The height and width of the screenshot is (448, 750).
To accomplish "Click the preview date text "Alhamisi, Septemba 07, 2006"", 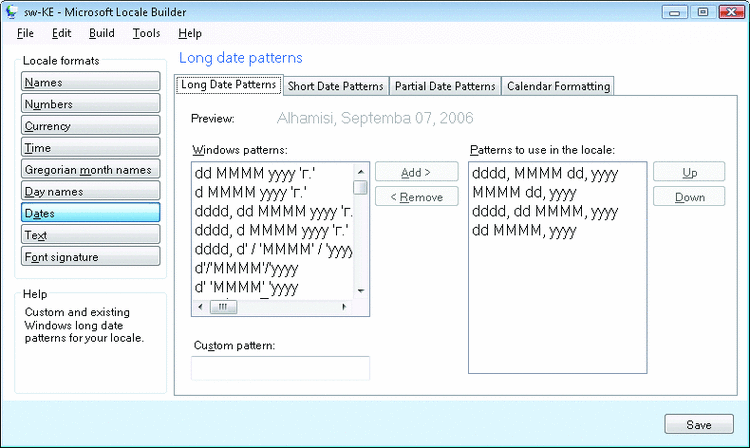I will pyautogui.click(x=375, y=118).
